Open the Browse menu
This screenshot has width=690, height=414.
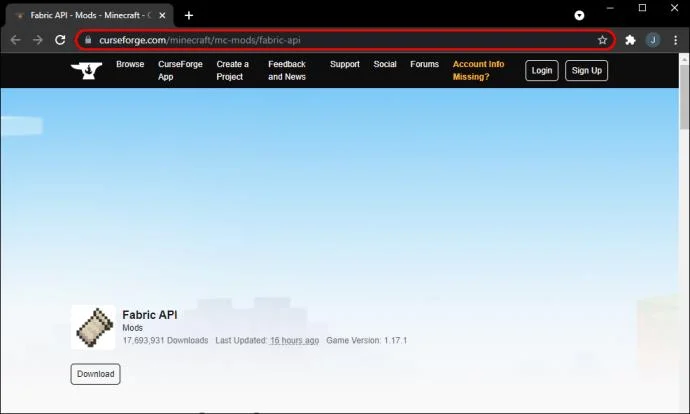tap(130, 64)
